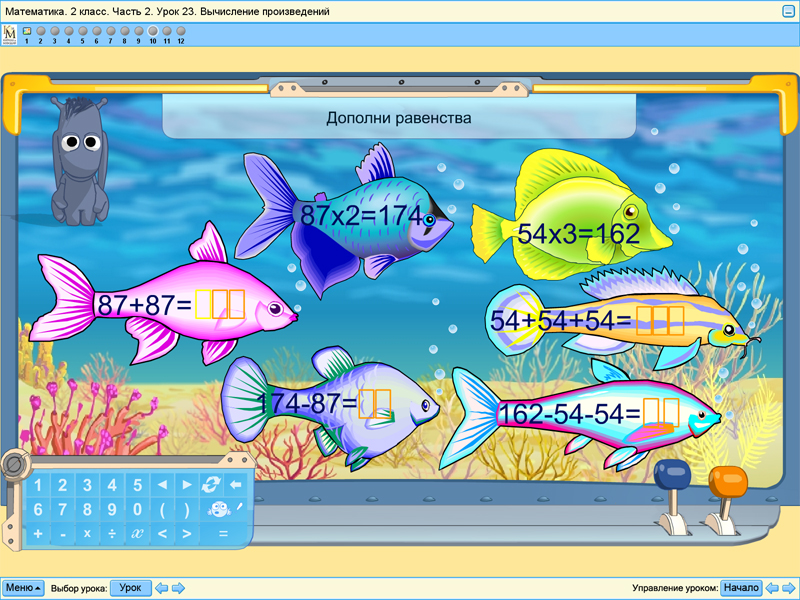Viewport: 800px width, 600px height.
Task: Click answer box for 87+87 equation
Action: pyautogui.click(x=220, y=304)
